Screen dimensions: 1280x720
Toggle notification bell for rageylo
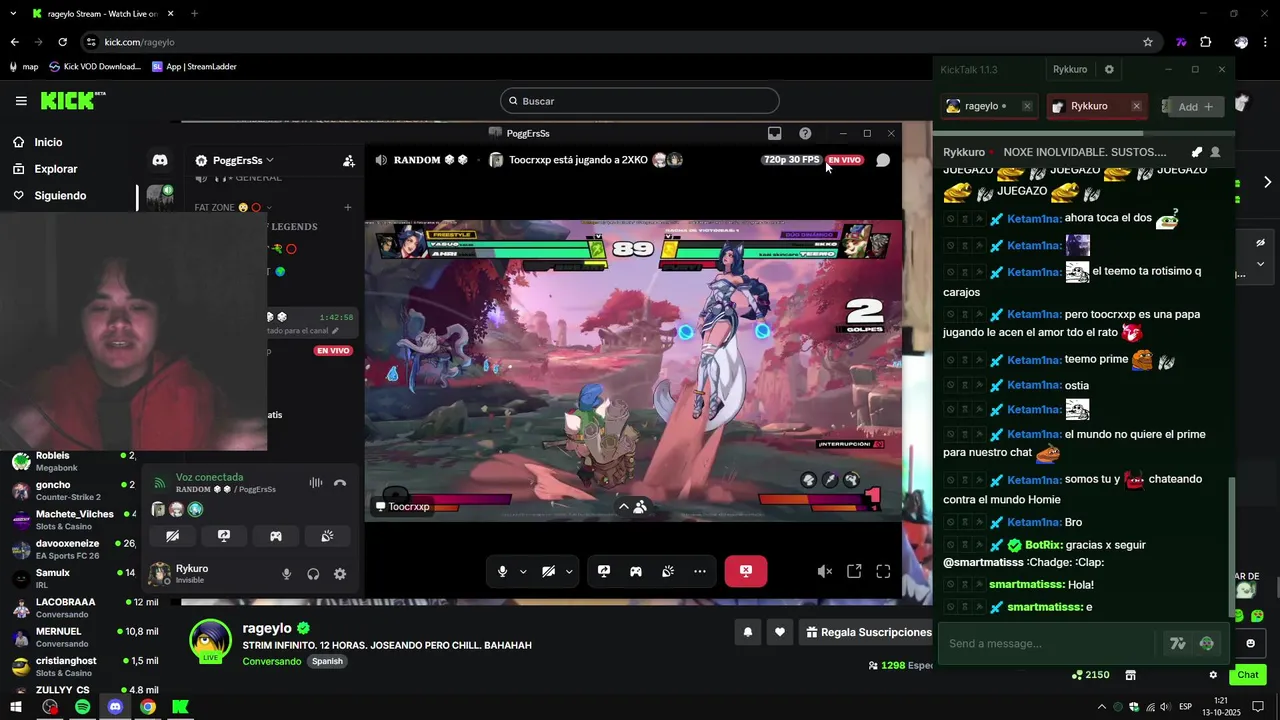pos(747,632)
